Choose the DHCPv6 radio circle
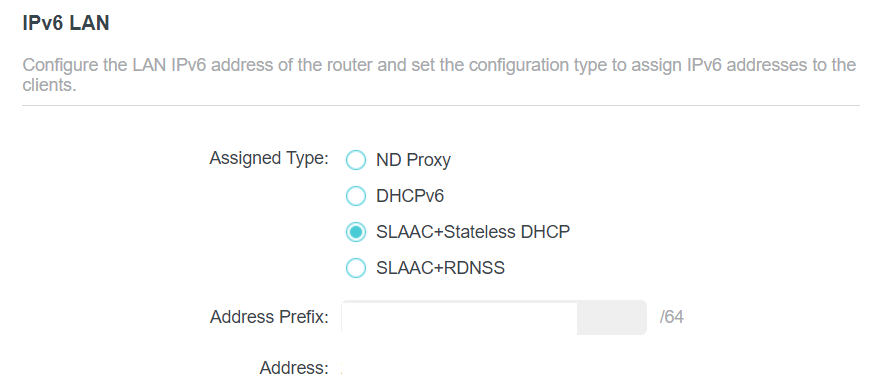 [356, 196]
